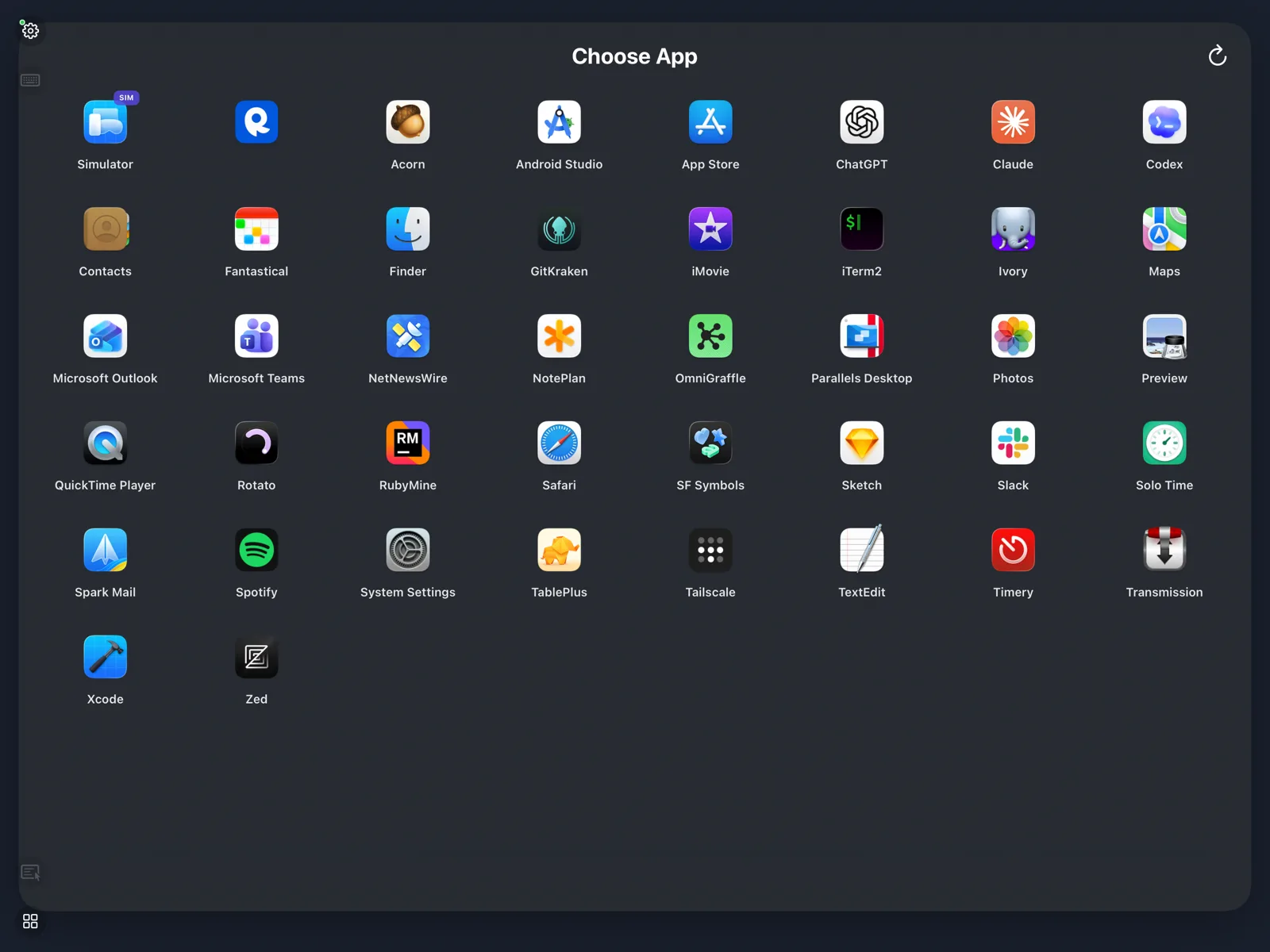Select the Maps app icon
Viewport: 1270px width, 952px height.
point(1164,229)
